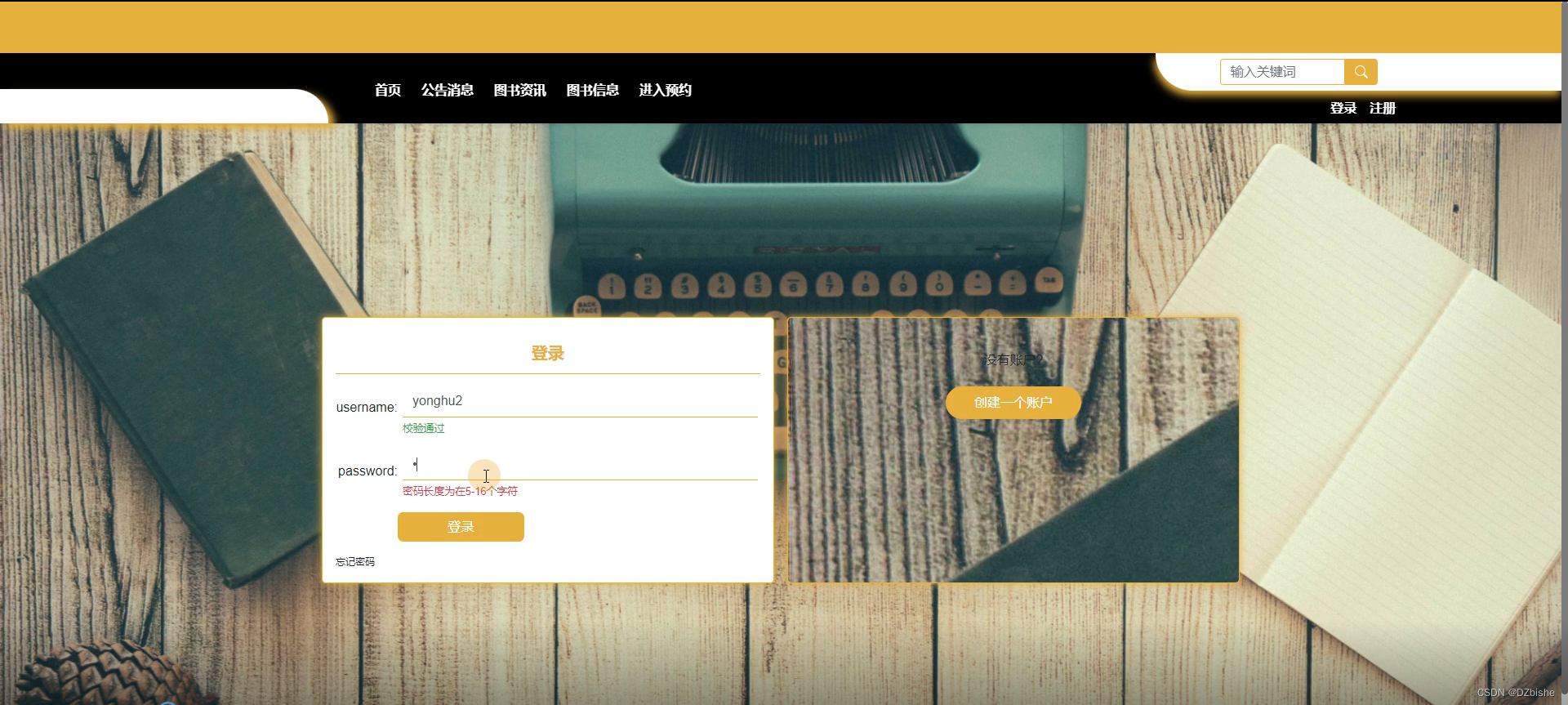Image resolution: width=1568 pixels, height=705 pixels.
Task: Click the 密码长度为在5-16个字符 error text
Action: [x=460, y=491]
